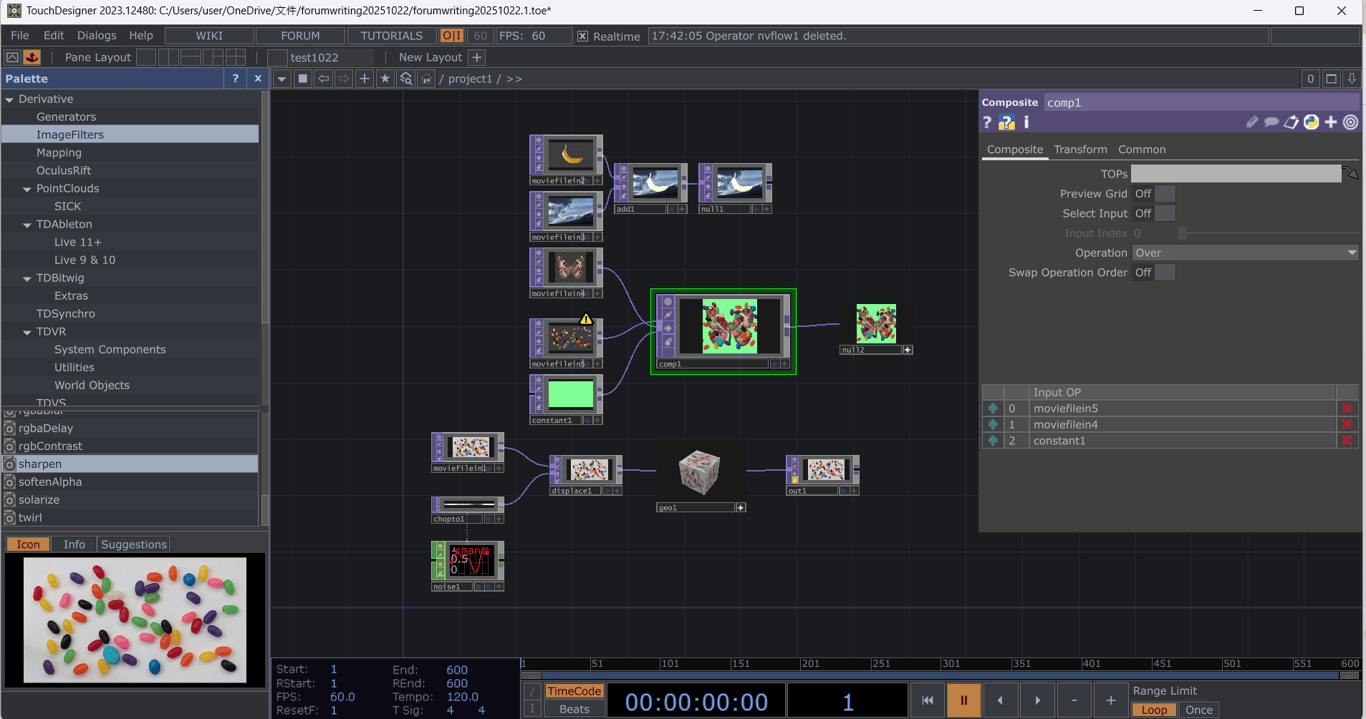Click the Palette browser anchor icon
The width and height of the screenshot is (1366, 719).
point(32,57)
